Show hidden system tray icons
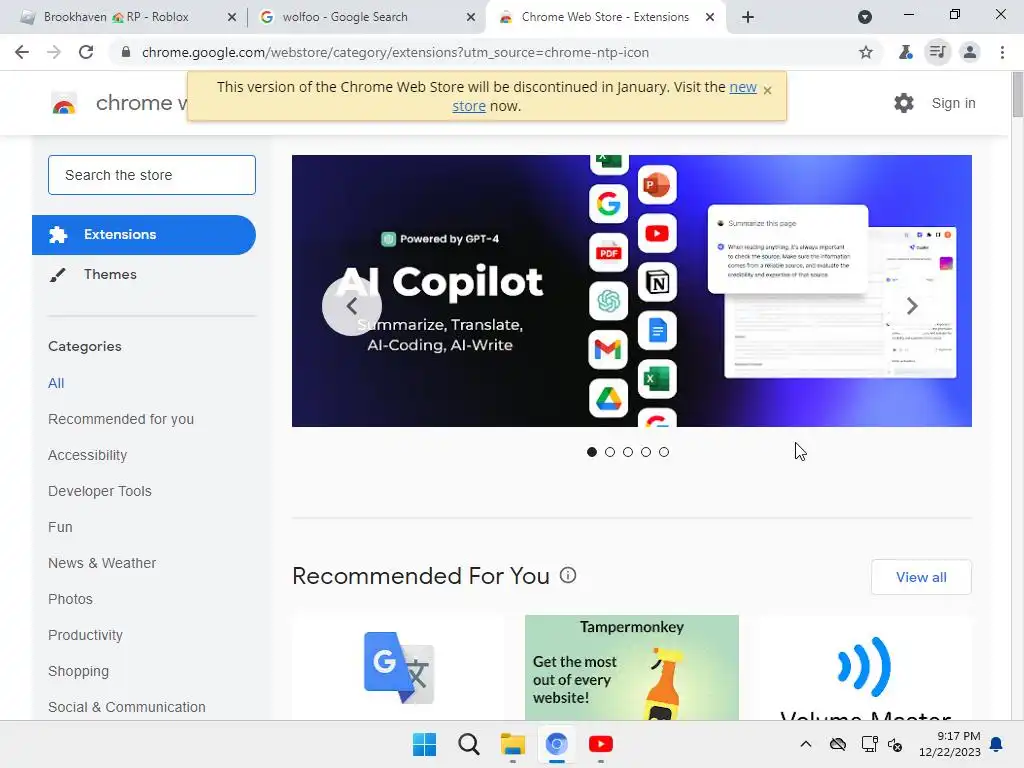The width and height of the screenshot is (1024, 768). click(x=806, y=744)
